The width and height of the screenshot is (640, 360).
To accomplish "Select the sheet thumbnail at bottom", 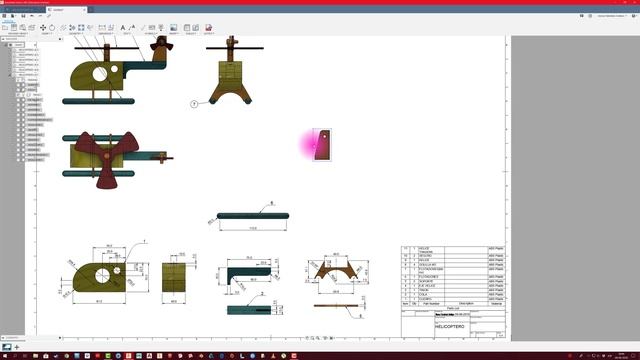I will (x=7, y=347).
